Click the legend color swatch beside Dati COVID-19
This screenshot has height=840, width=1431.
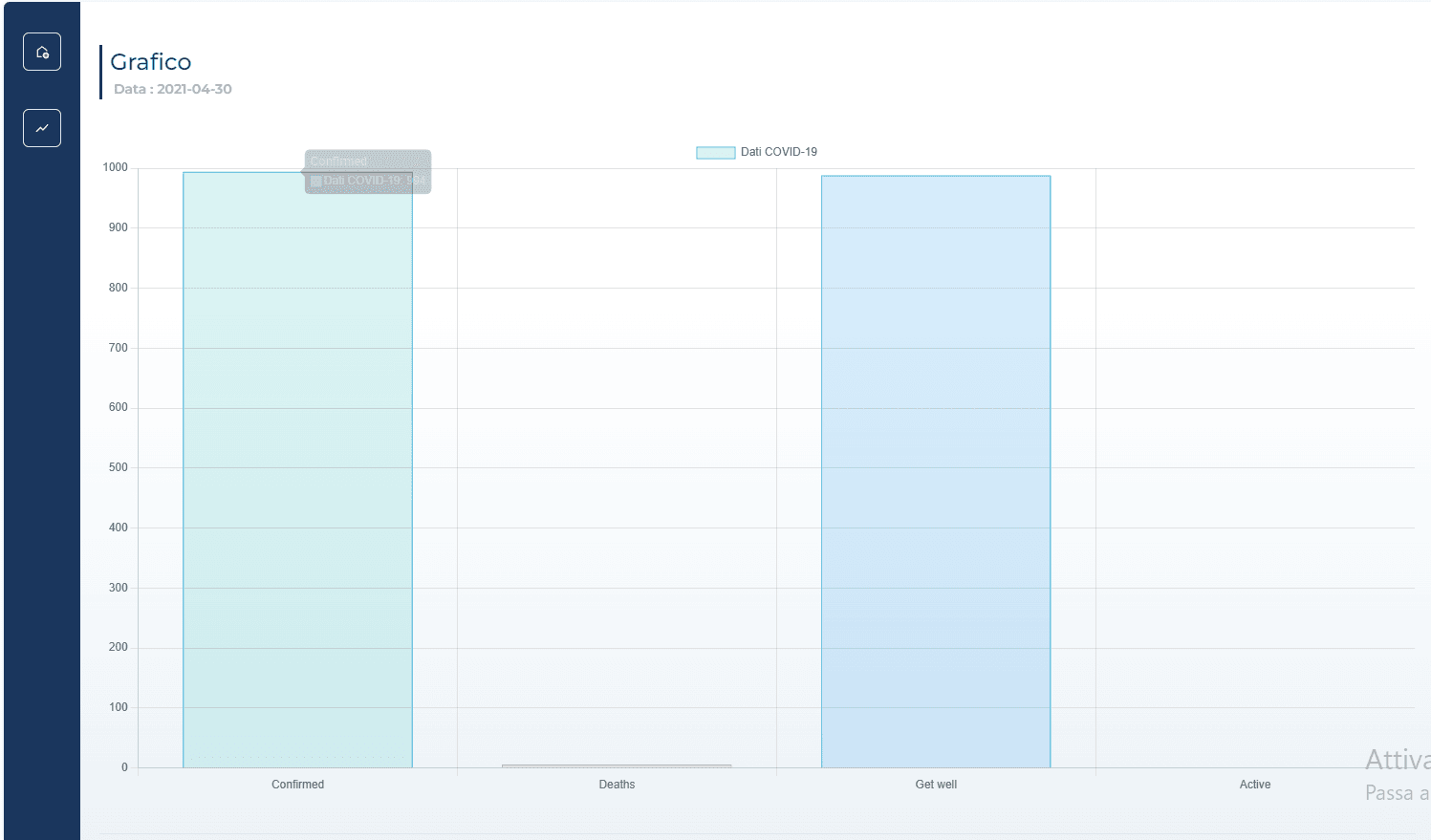[x=715, y=152]
